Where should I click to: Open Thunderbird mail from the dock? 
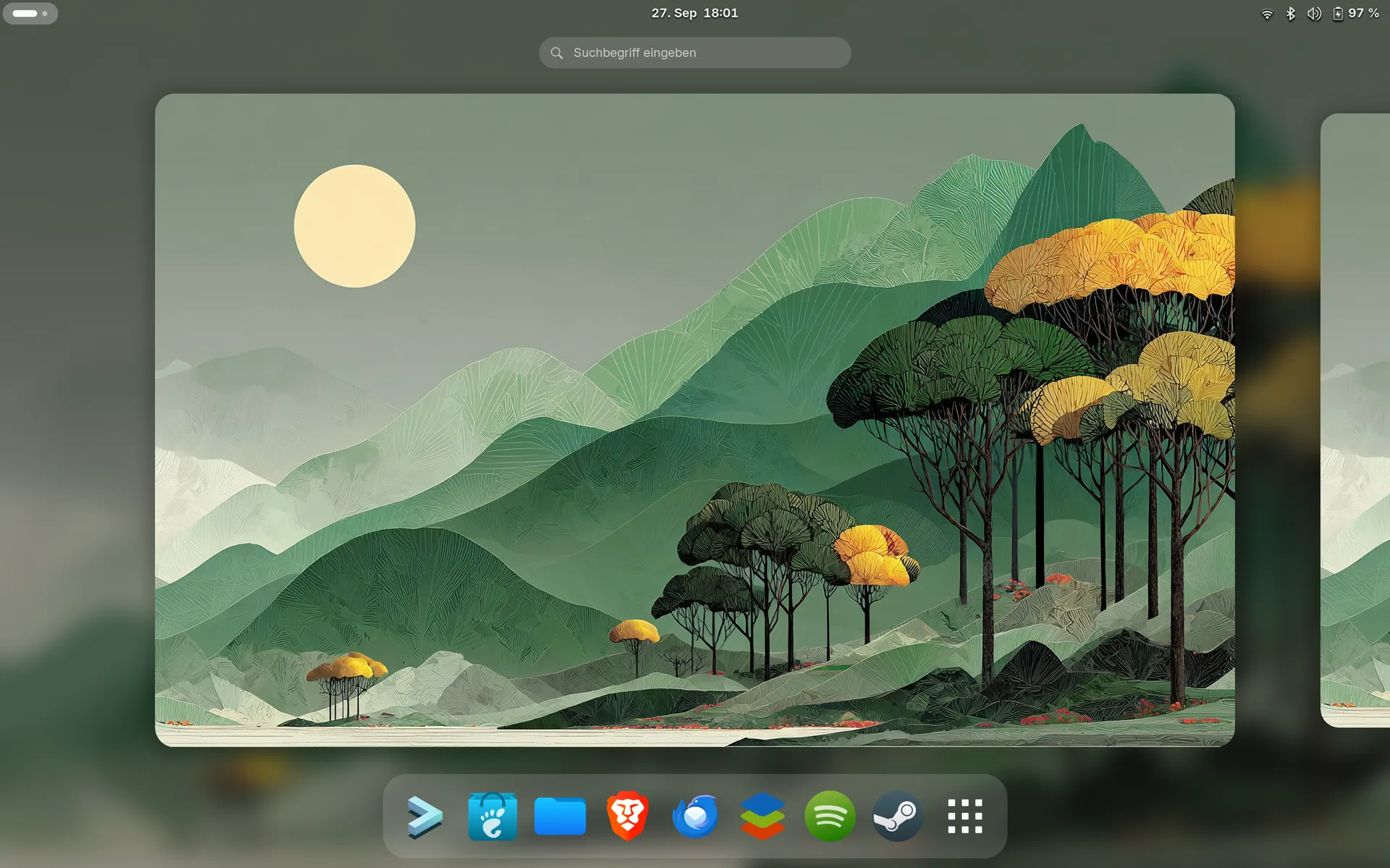[x=695, y=817]
